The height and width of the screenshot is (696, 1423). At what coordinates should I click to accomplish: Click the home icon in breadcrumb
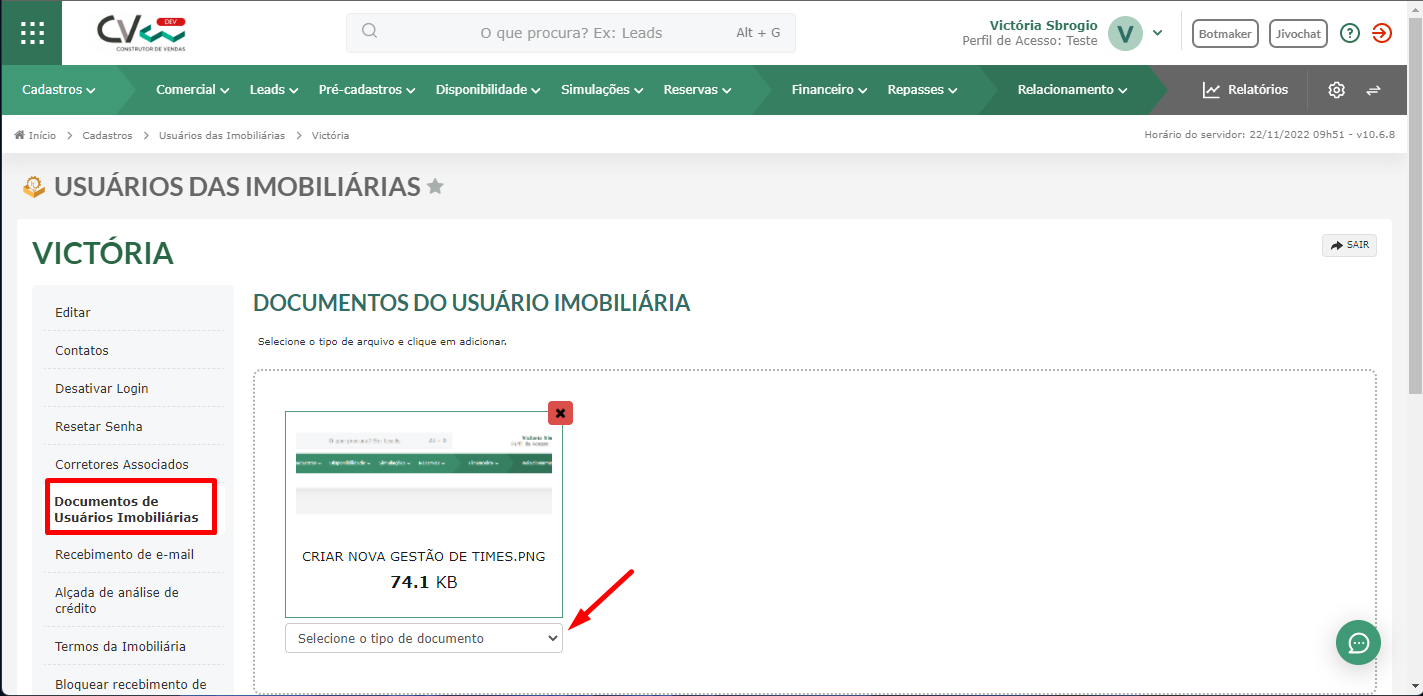pos(19,135)
